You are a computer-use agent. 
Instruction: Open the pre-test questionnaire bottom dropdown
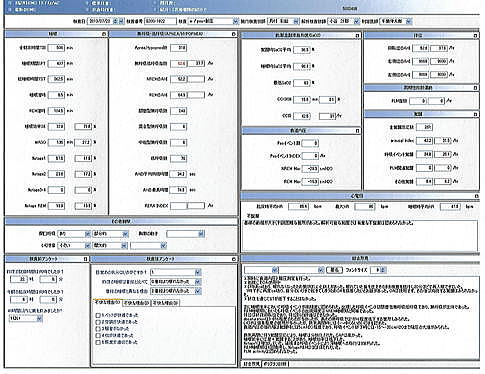tap(25, 318)
